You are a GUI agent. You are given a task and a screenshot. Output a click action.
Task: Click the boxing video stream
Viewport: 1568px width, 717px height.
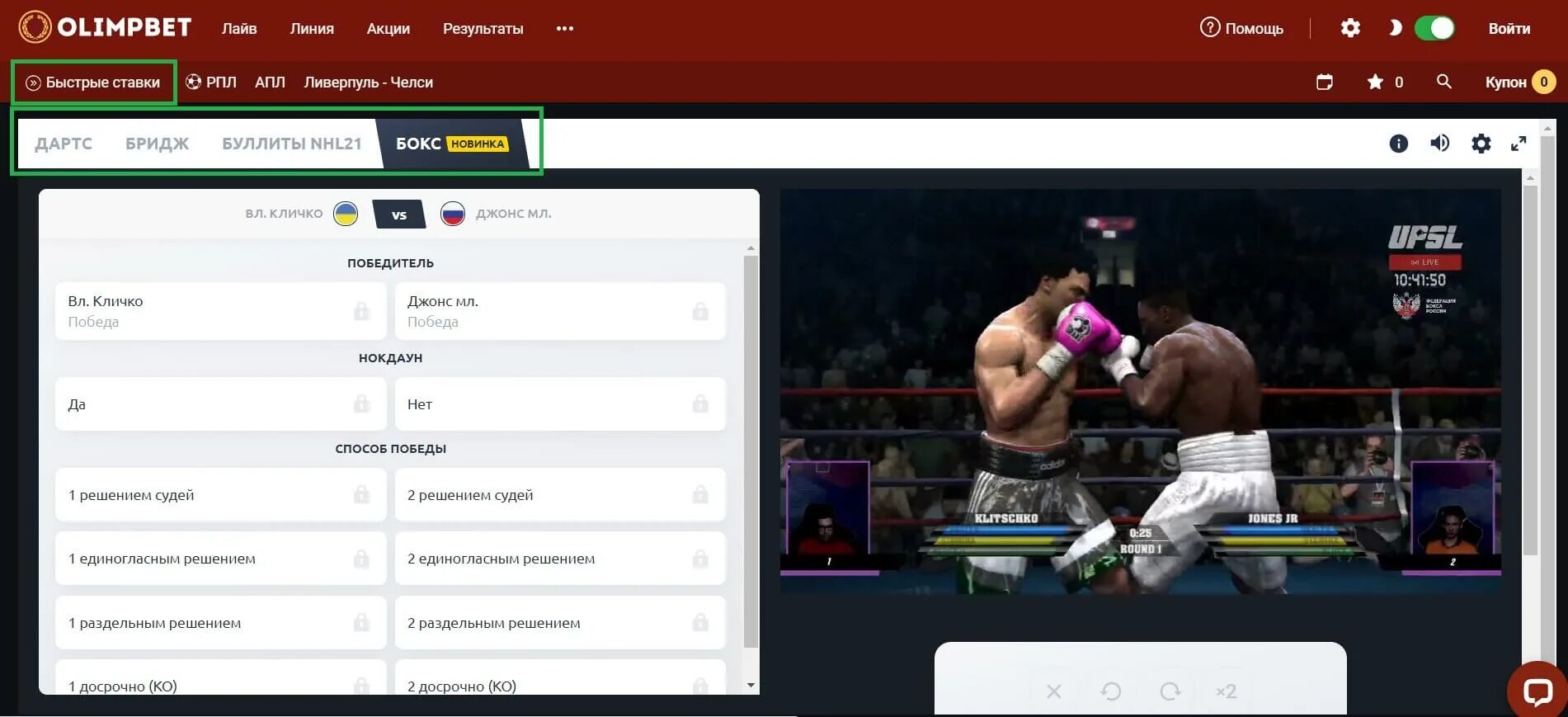click(1141, 392)
